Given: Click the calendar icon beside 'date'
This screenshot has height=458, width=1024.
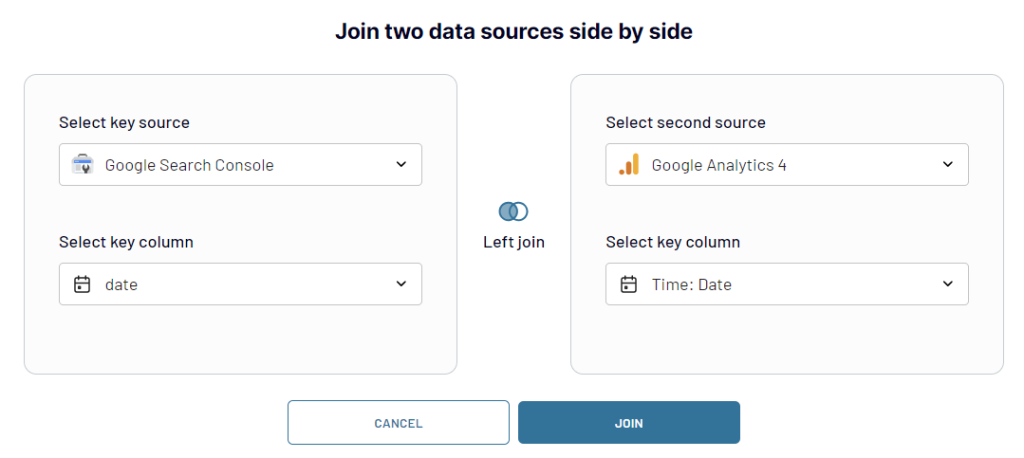Looking at the screenshot, I should pos(82,284).
